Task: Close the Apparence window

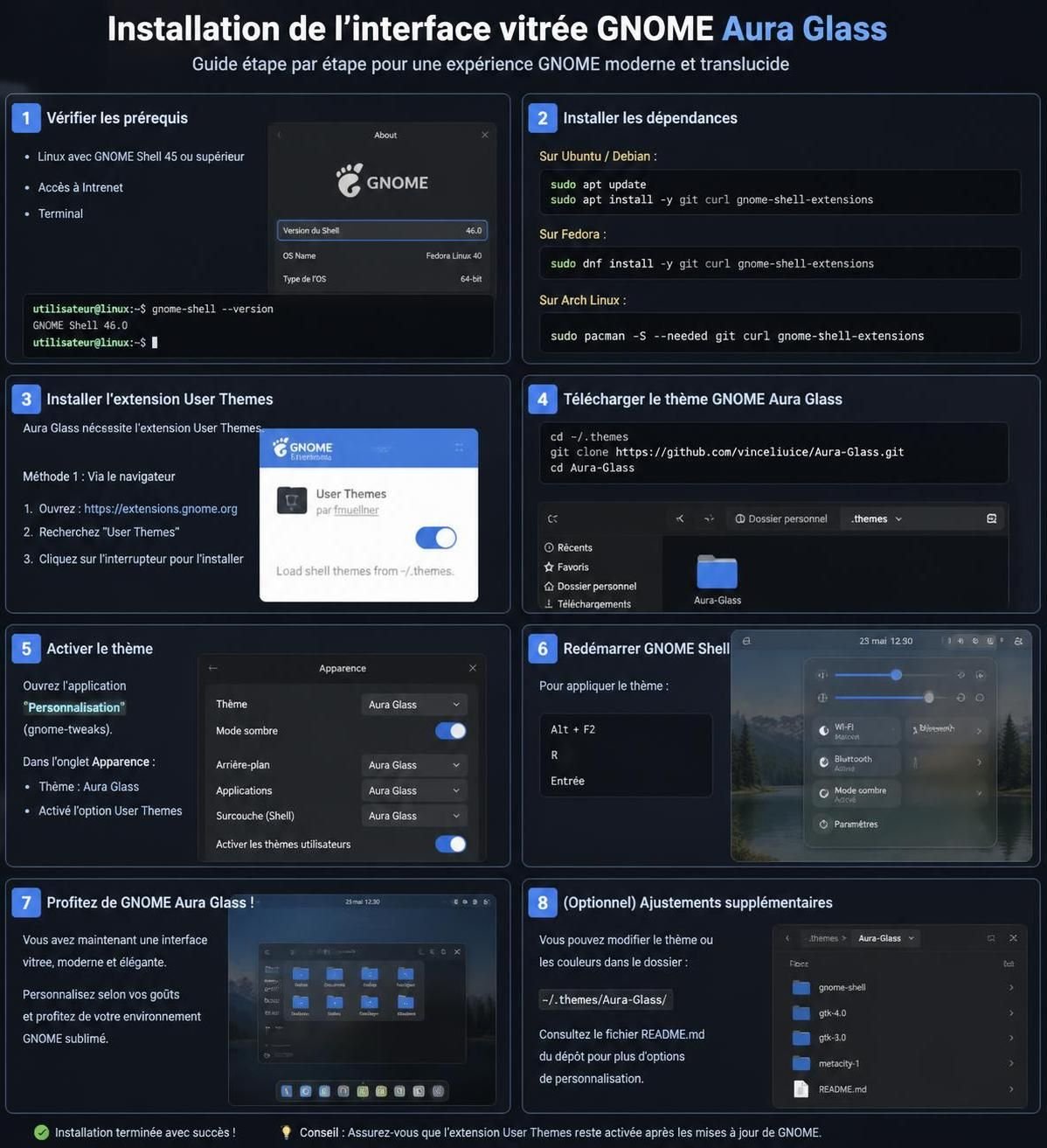Action: point(473,668)
